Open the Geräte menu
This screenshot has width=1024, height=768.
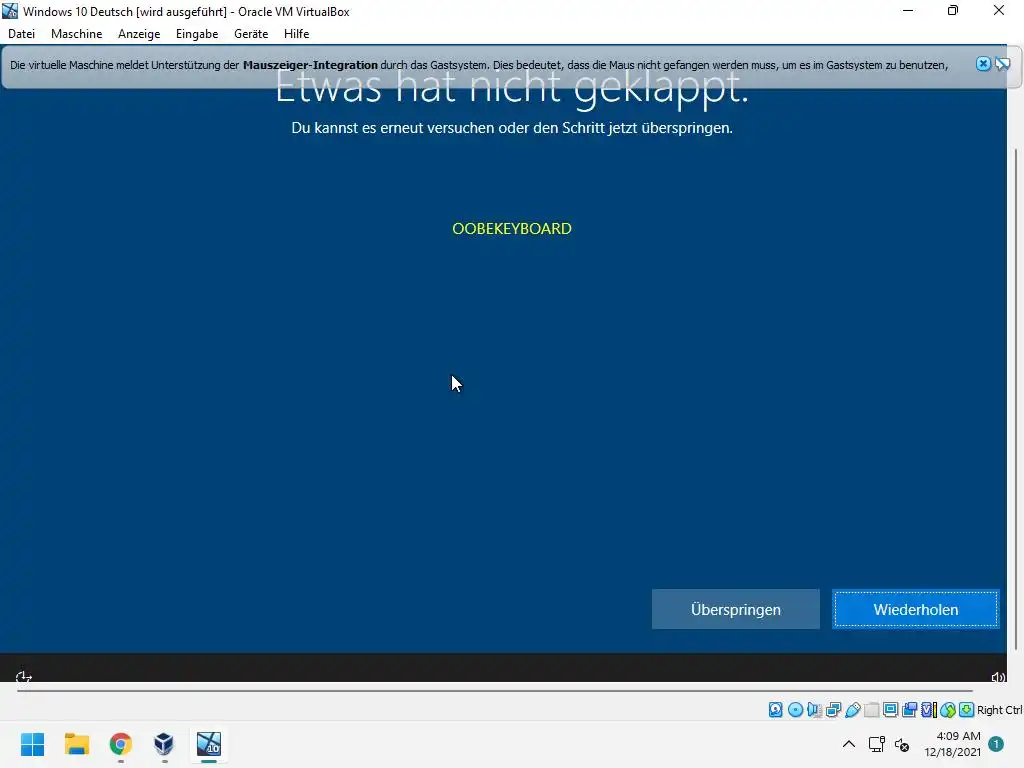tap(251, 34)
